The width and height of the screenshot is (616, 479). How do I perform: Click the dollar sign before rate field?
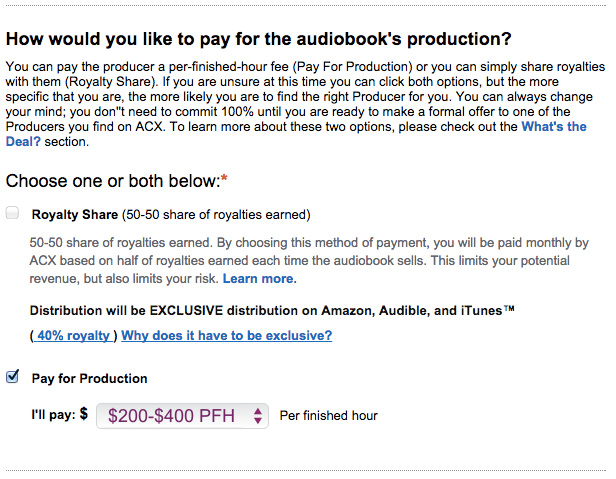(84, 414)
